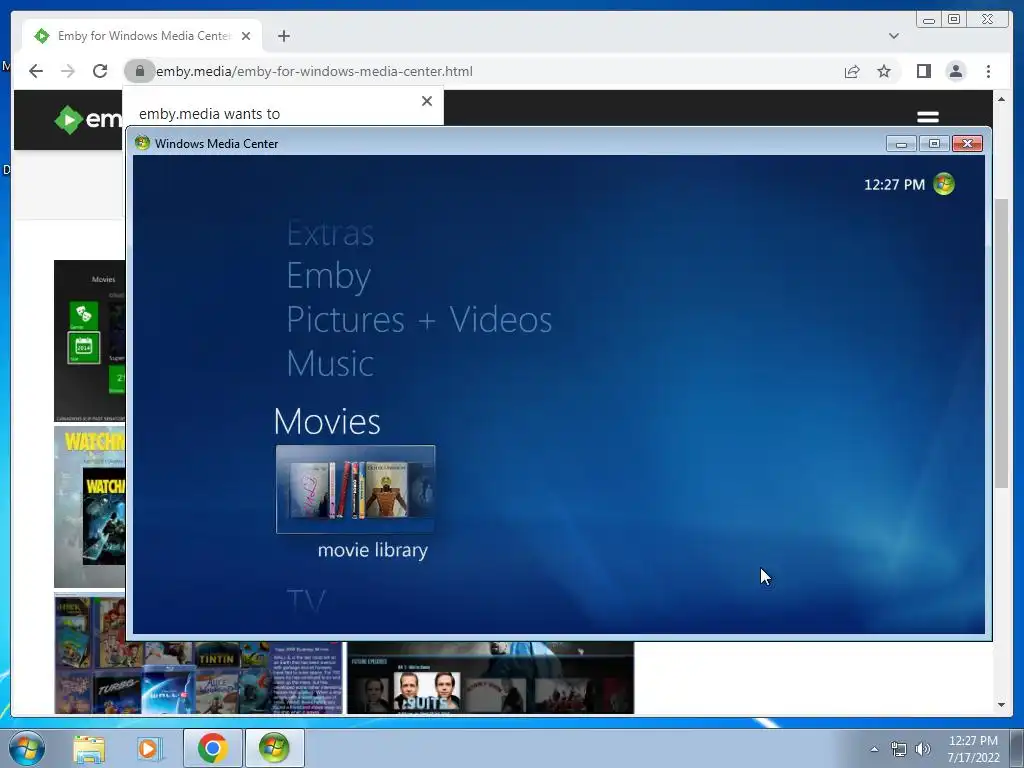Open the Watchmen screenshot thumbnail
The height and width of the screenshot is (768, 1024).
coord(89,507)
